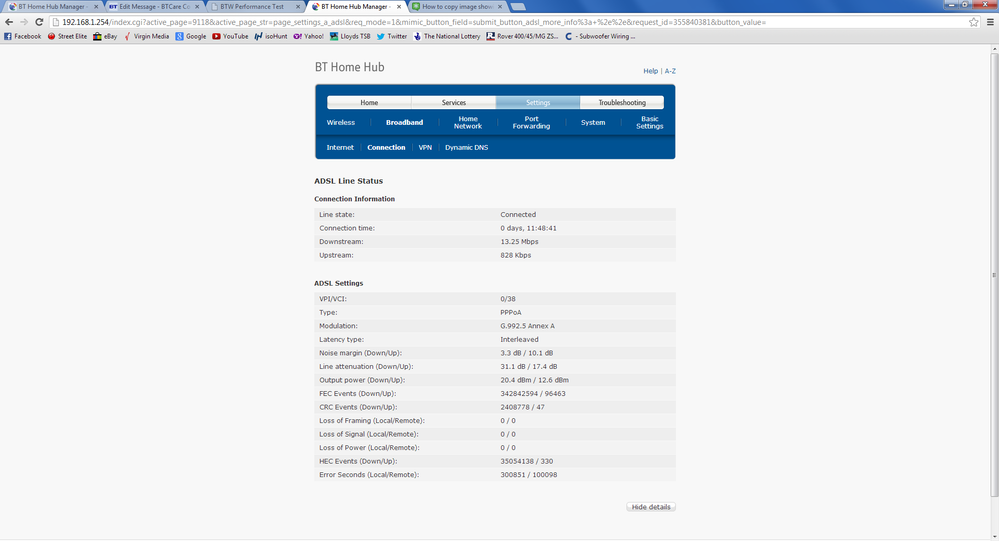Open the Google bookmark
This screenshot has width=999, height=541.
[191, 36]
